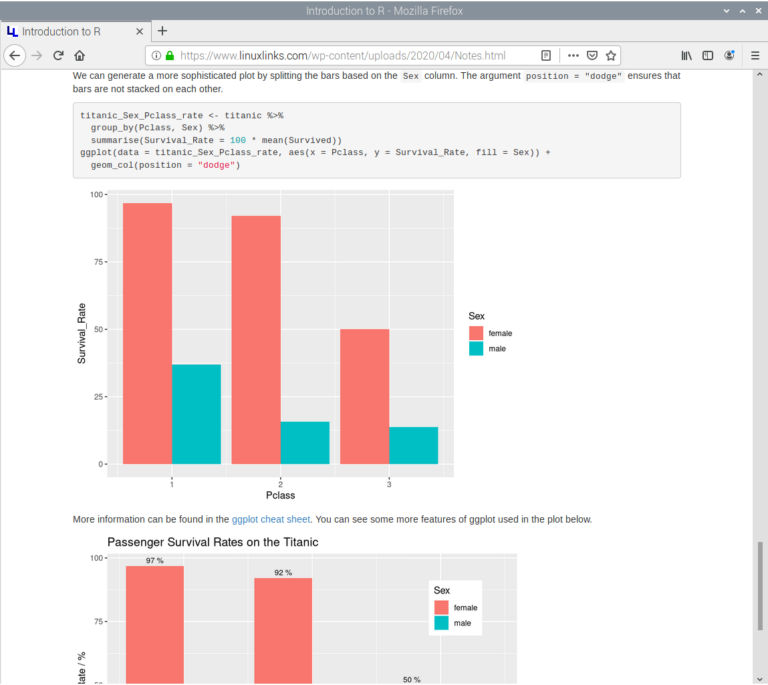This screenshot has width=768, height=685.
Task: Go to the Firefox home page
Action: click(80, 55)
